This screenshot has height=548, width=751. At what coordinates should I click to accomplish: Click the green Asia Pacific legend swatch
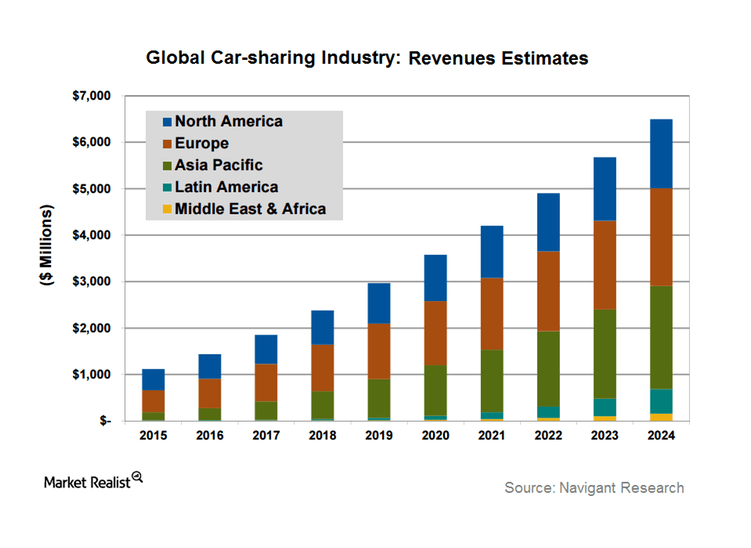166,166
